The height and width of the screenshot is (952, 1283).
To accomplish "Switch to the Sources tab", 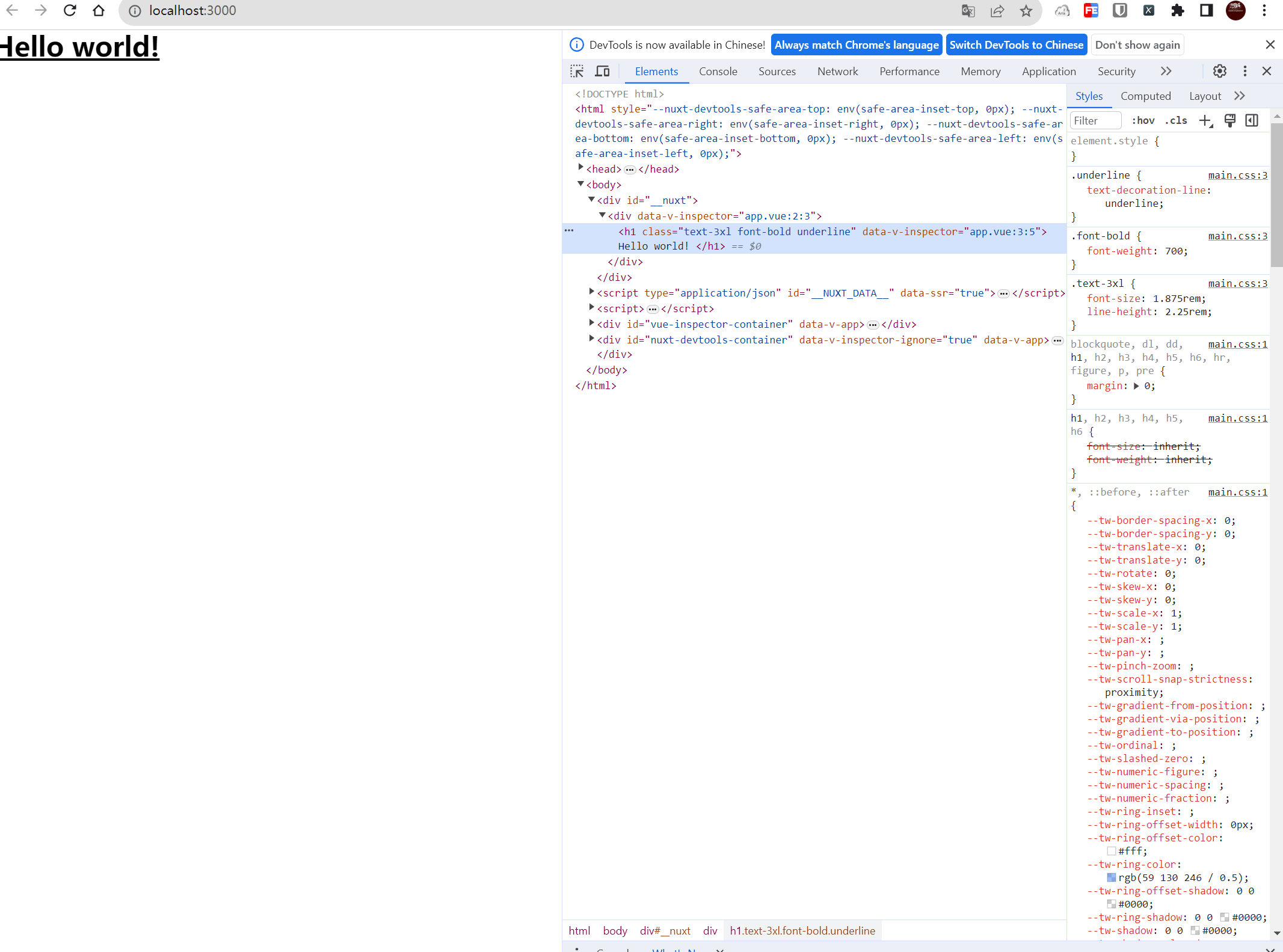I will click(x=777, y=71).
